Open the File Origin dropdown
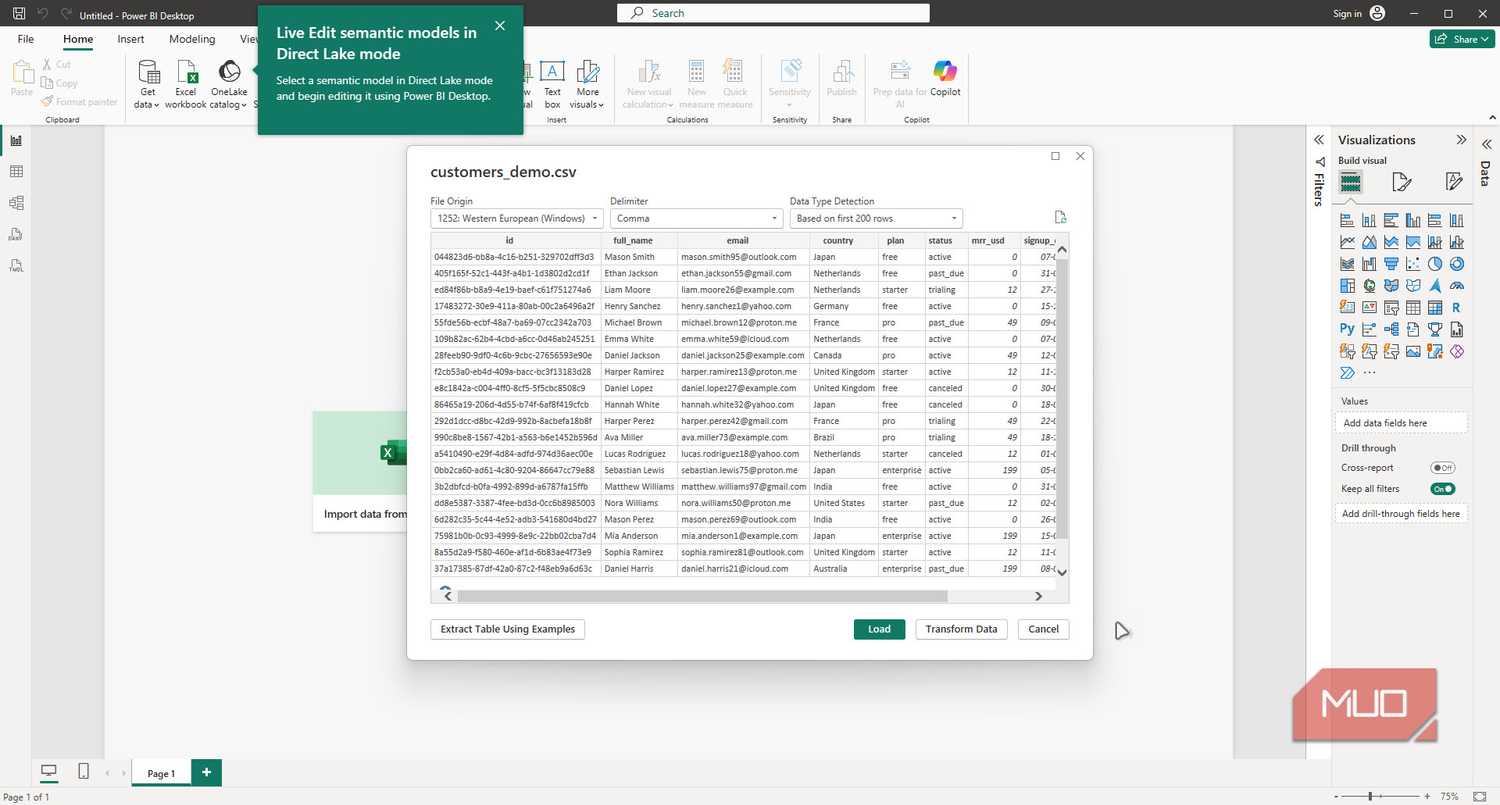The height and width of the screenshot is (805, 1500). click(x=517, y=218)
